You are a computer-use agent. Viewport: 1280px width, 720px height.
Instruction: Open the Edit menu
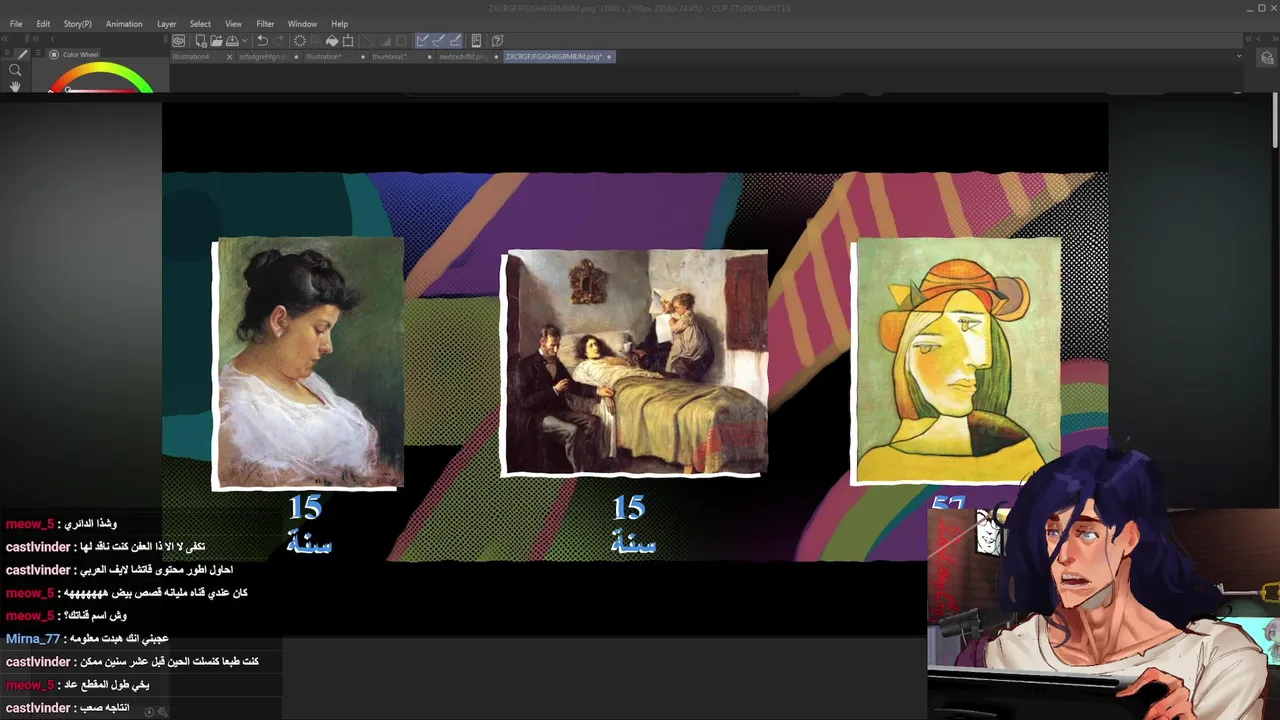coord(43,24)
